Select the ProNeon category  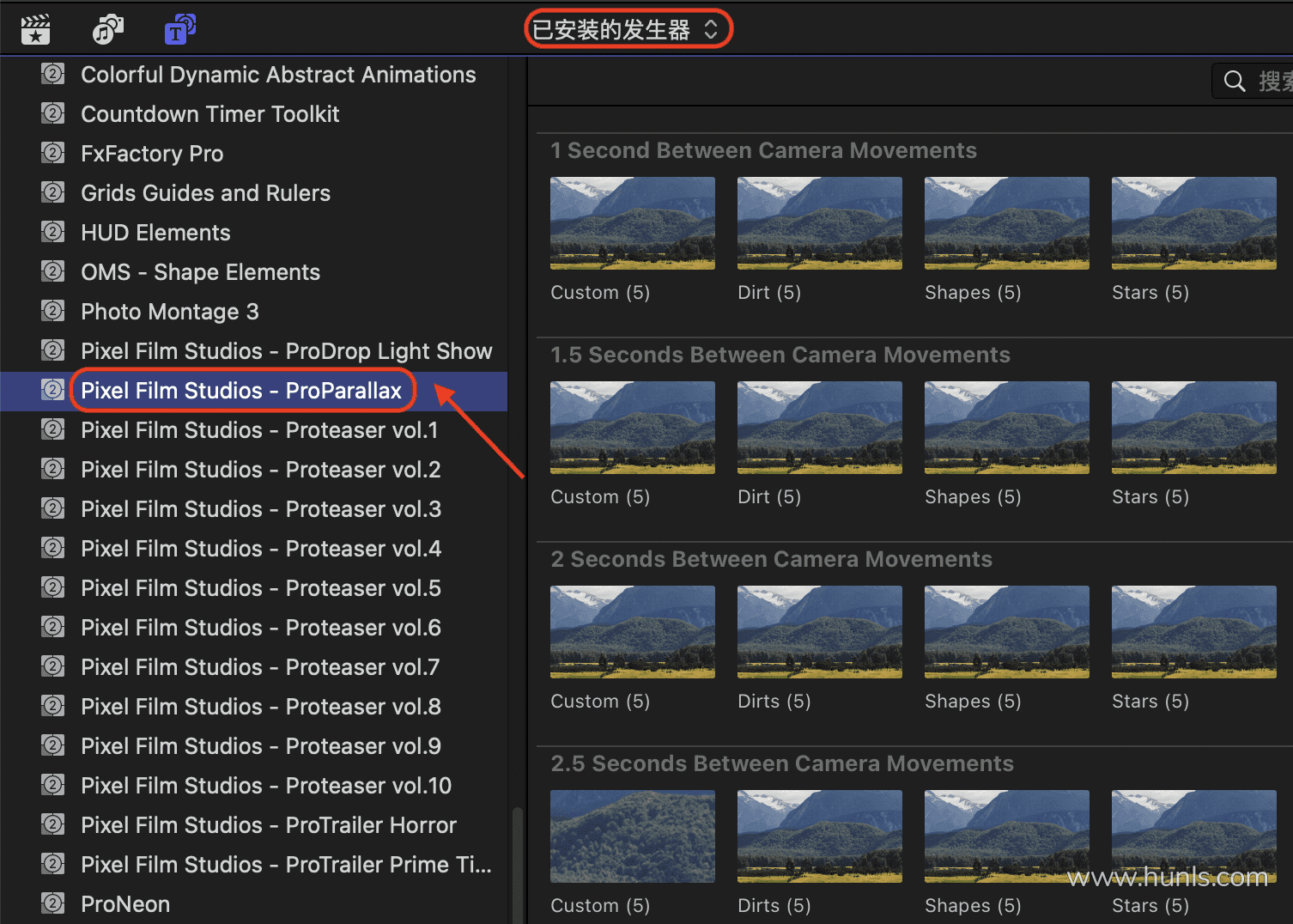tap(254, 904)
